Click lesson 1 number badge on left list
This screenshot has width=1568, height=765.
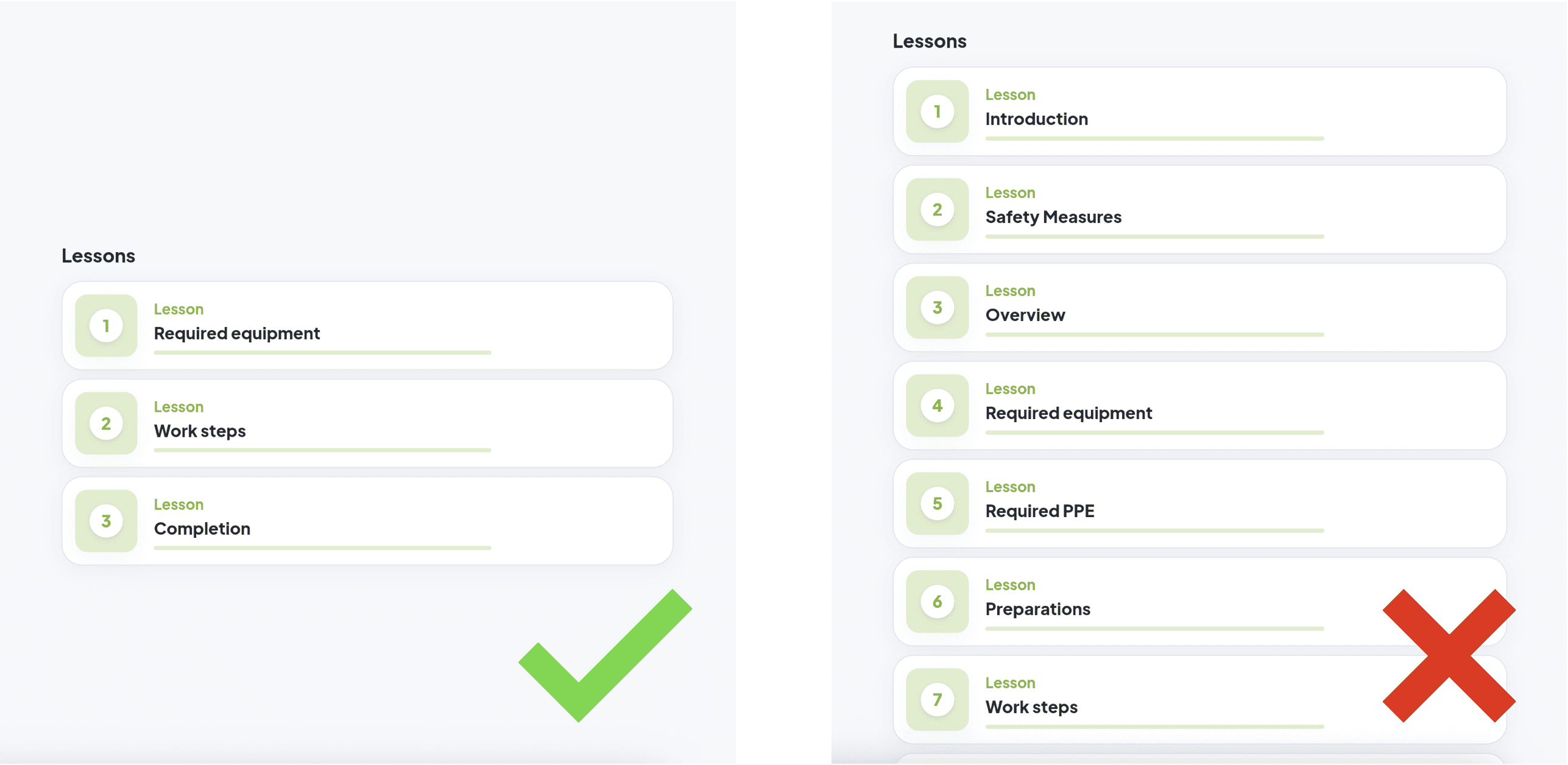[x=106, y=326]
